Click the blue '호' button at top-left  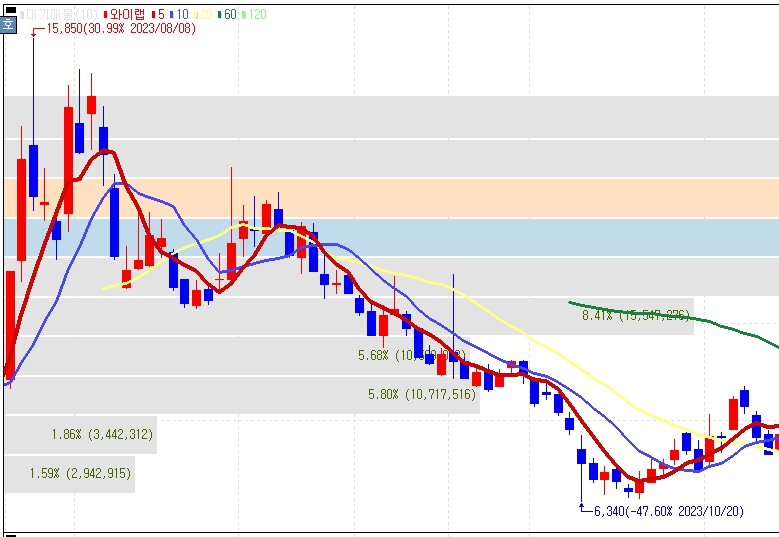8,24
